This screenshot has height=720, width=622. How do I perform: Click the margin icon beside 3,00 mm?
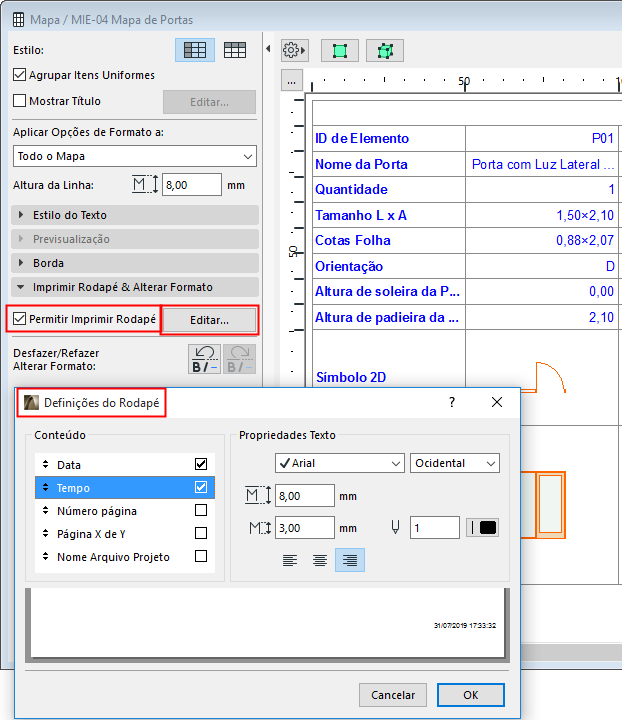tap(260, 528)
